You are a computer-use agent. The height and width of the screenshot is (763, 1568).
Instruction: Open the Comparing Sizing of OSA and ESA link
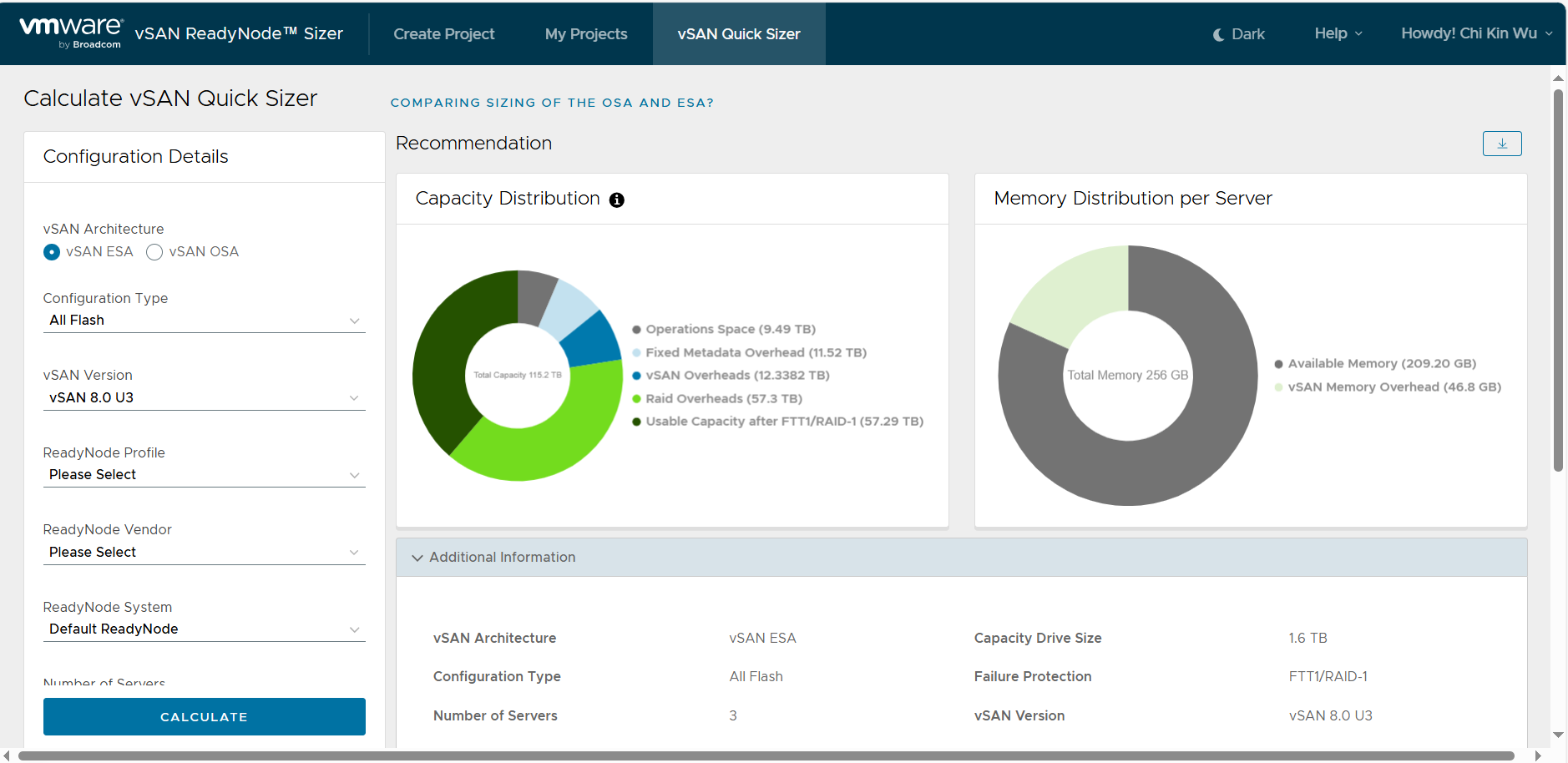pos(552,103)
